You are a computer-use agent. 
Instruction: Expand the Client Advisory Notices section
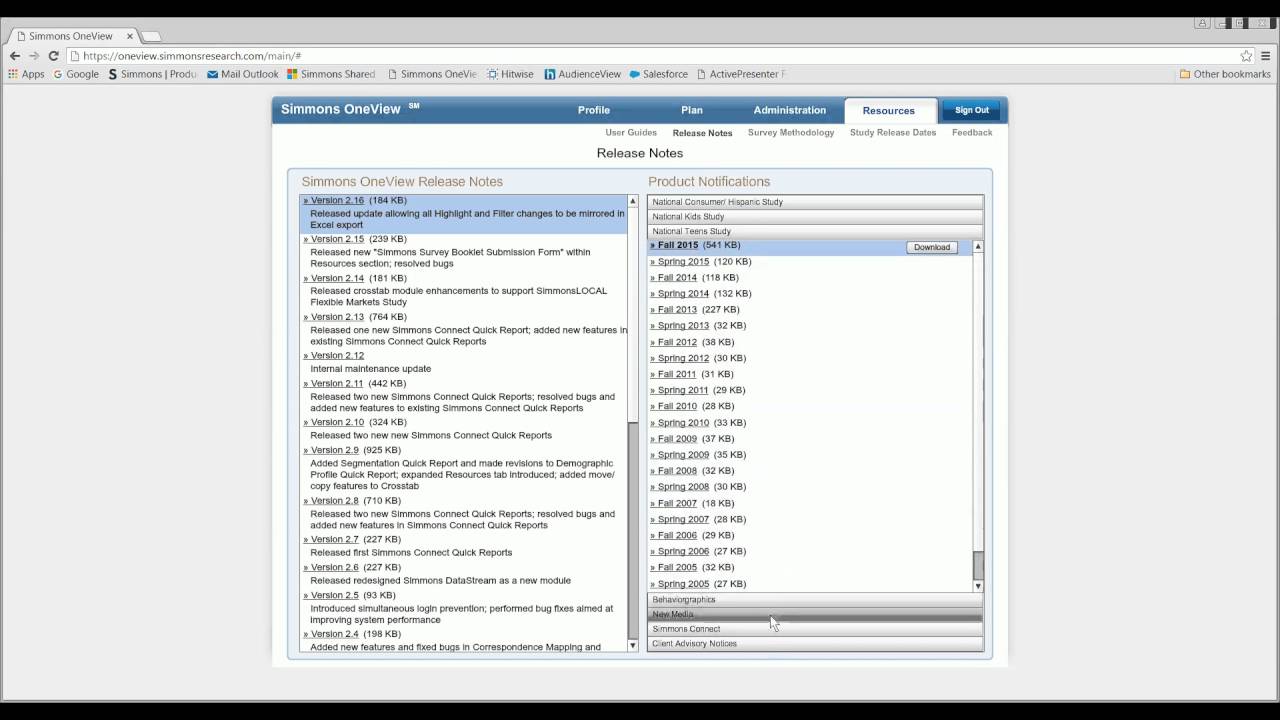[815, 644]
